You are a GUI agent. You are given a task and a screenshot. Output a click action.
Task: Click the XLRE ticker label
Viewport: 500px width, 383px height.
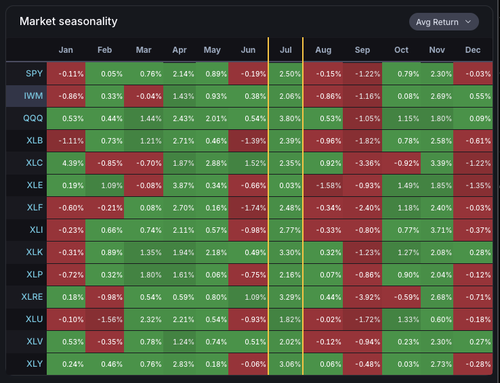coord(32,297)
